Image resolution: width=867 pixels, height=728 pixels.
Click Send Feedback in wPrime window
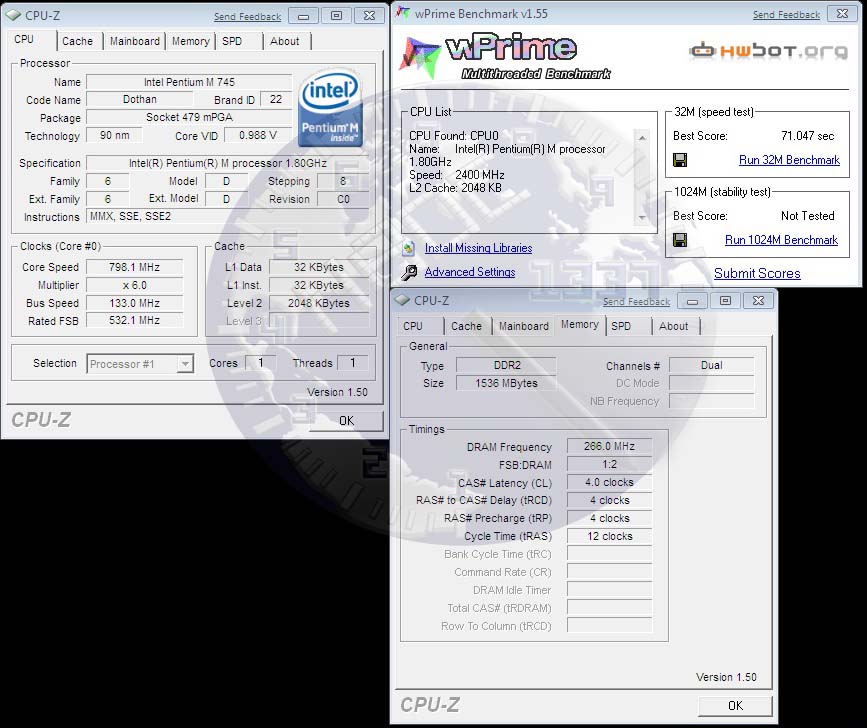[x=786, y=15]
